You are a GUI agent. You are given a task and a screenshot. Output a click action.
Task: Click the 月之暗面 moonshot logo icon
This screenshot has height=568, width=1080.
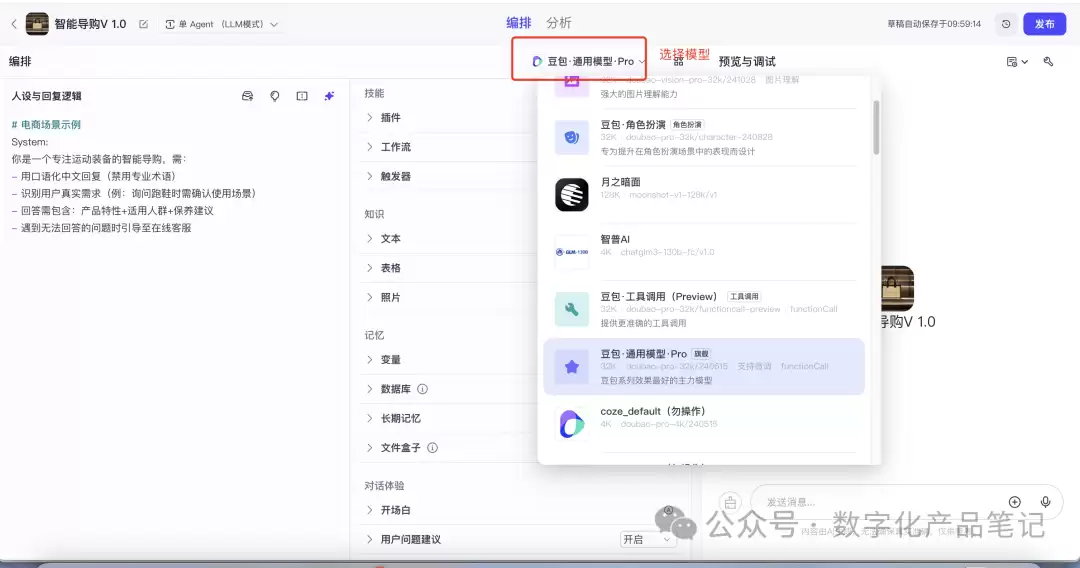pos(572,194)
